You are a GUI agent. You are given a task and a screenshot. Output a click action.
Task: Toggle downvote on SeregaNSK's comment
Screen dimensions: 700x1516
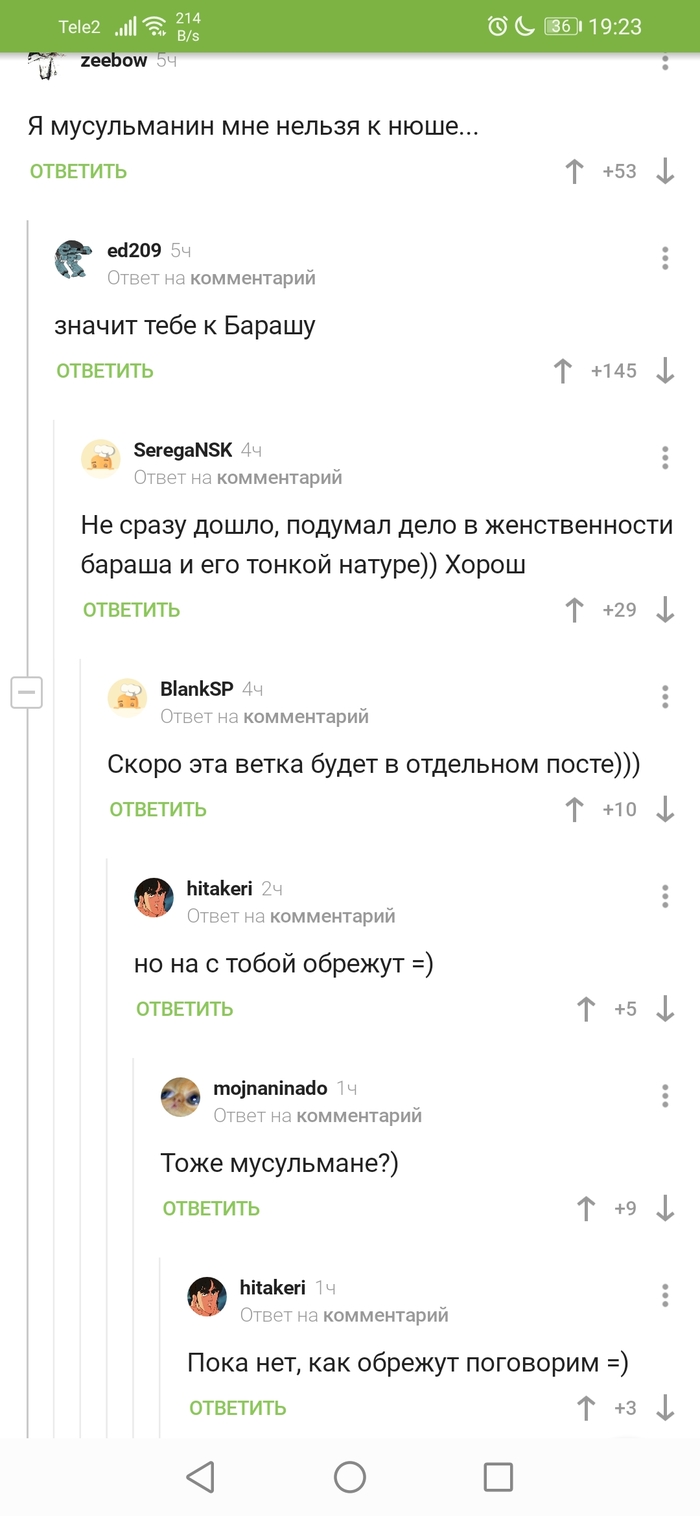pos(665,609)
